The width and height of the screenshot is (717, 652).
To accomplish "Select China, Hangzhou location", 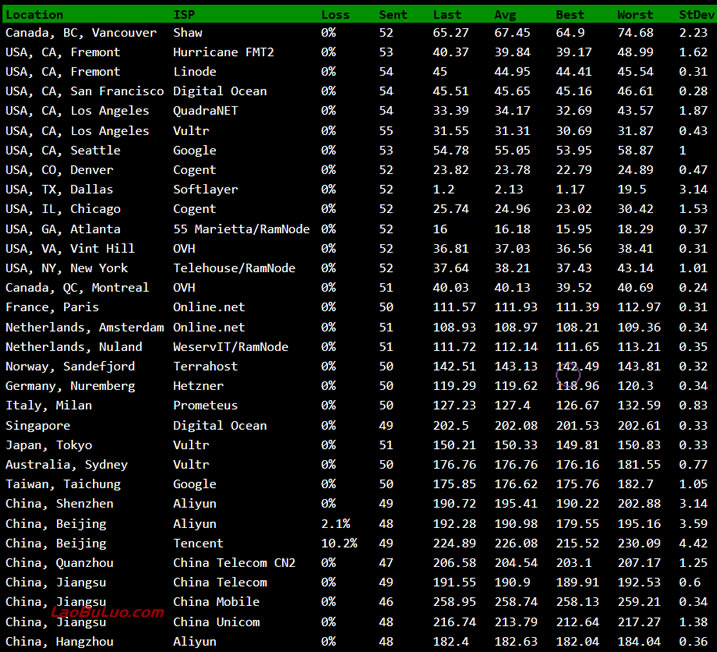I will 59,641.
